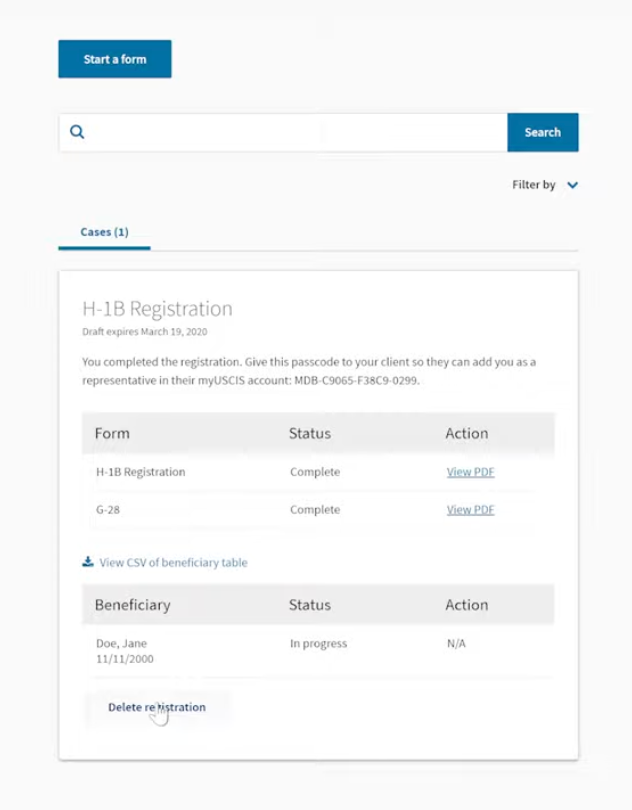Select the Draft expires March 19, 2020 text

(145, 332)
